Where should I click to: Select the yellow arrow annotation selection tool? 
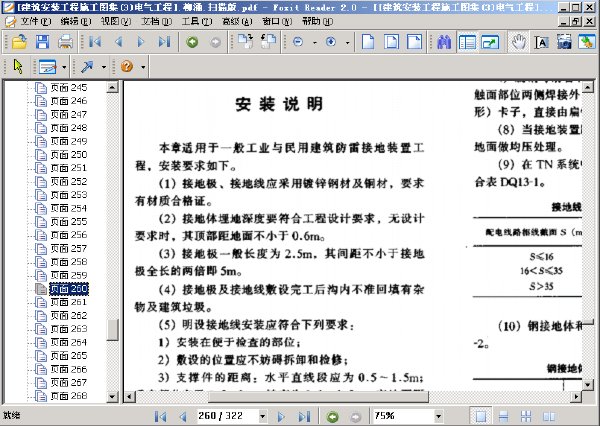(x=18, y=67)
